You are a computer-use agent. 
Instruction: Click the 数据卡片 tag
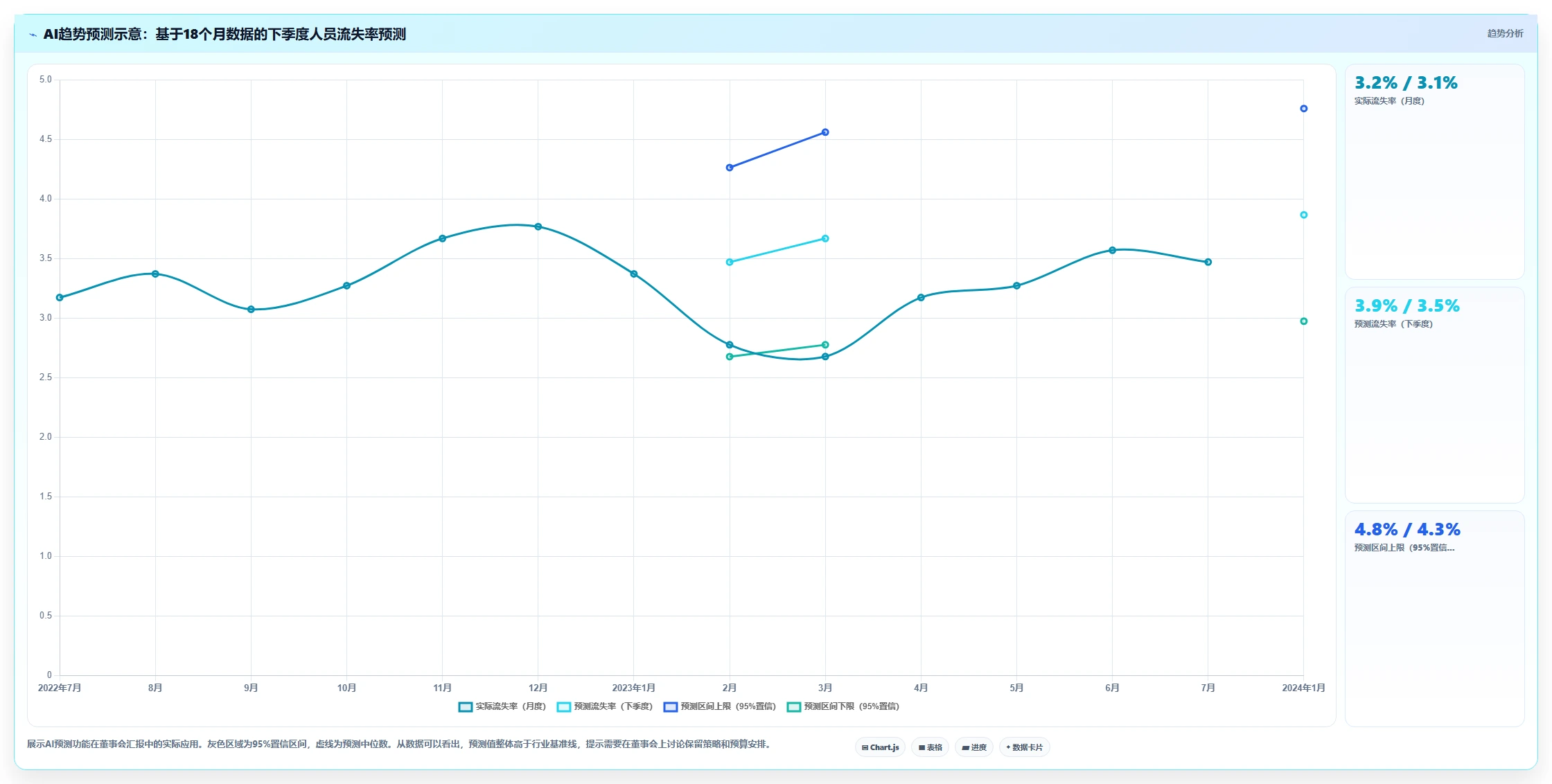(x=1024, y=747)
